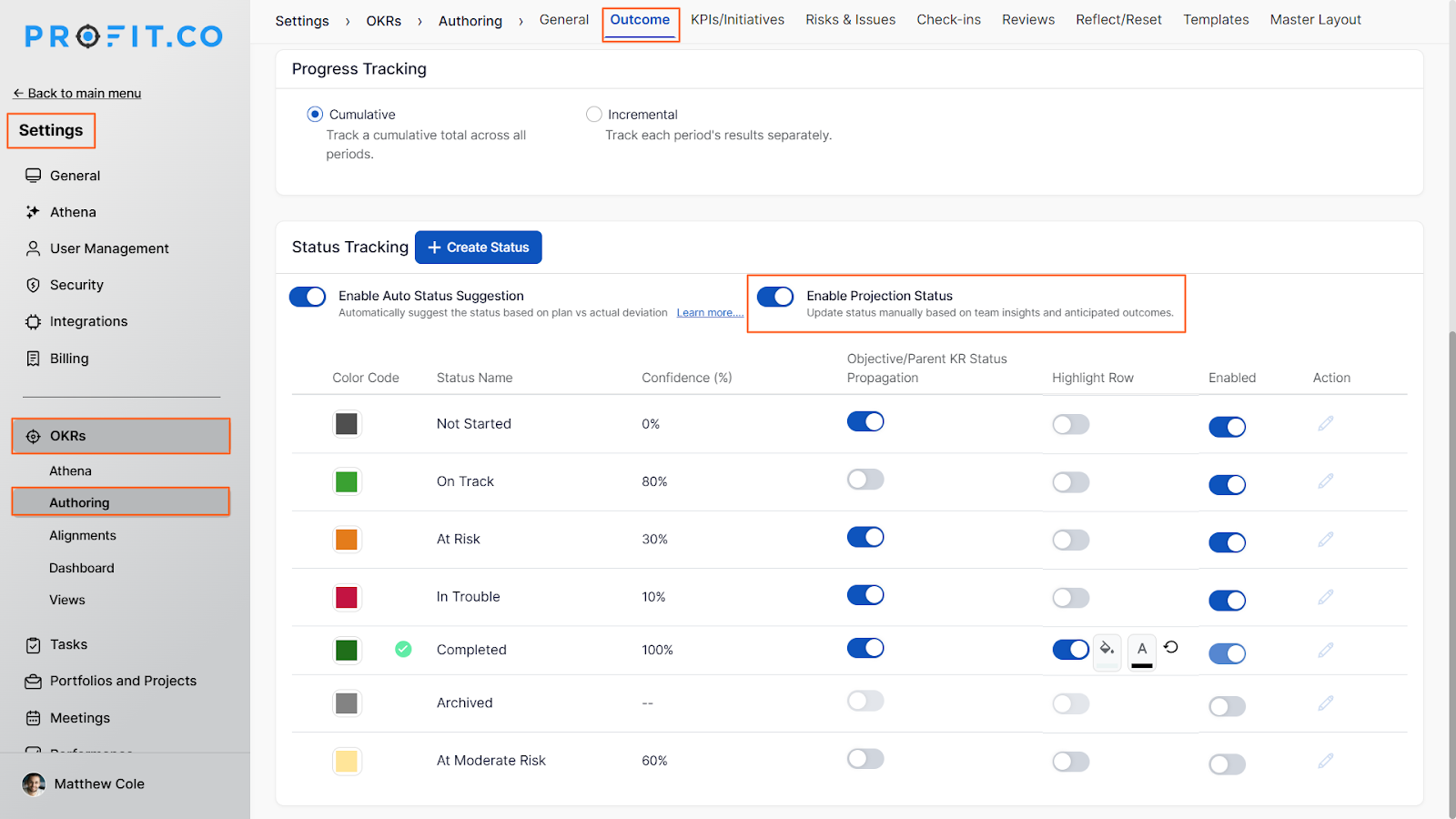The height and width of the screenshot is (819, 1456).
Task: Open Integrations settings in sidebar
Action: (88, 321)
